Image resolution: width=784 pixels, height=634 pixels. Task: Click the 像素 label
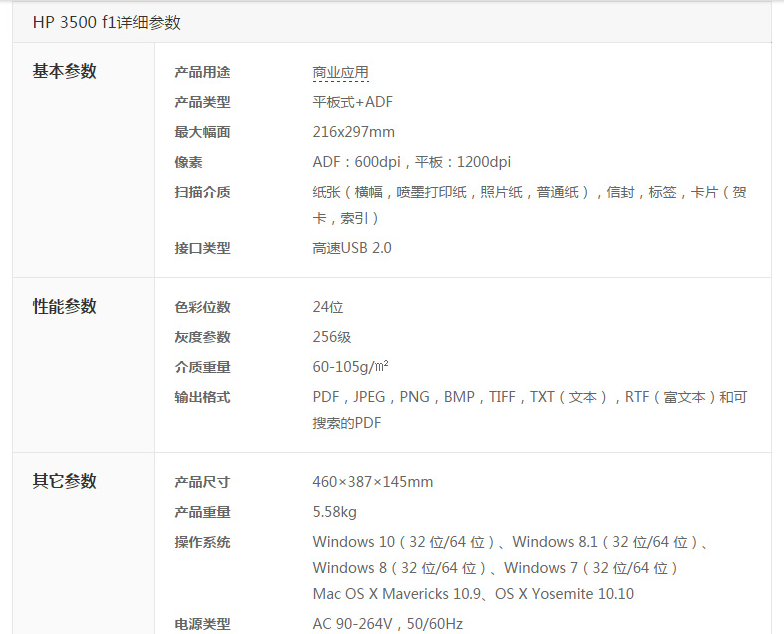(x=188, y=162)
